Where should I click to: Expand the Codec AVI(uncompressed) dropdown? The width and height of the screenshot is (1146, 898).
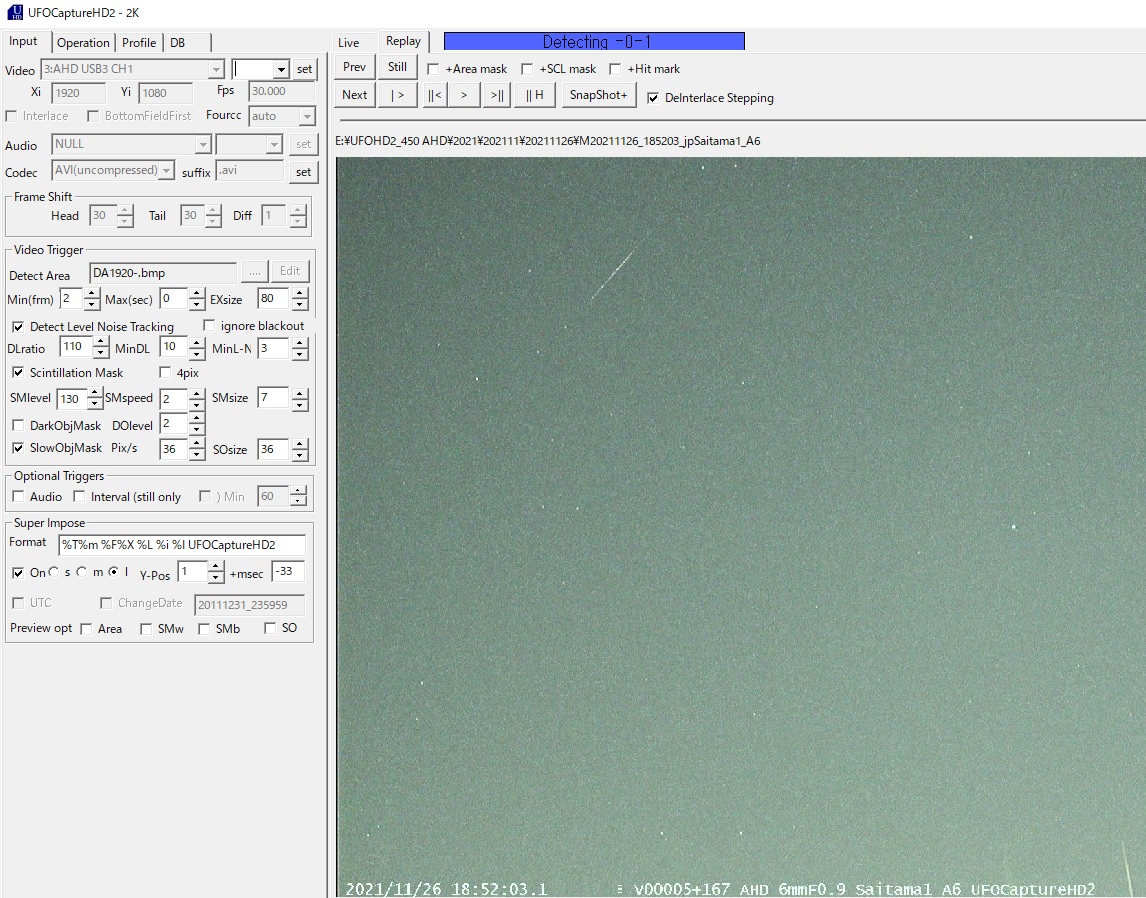click(x=166, y=171)
